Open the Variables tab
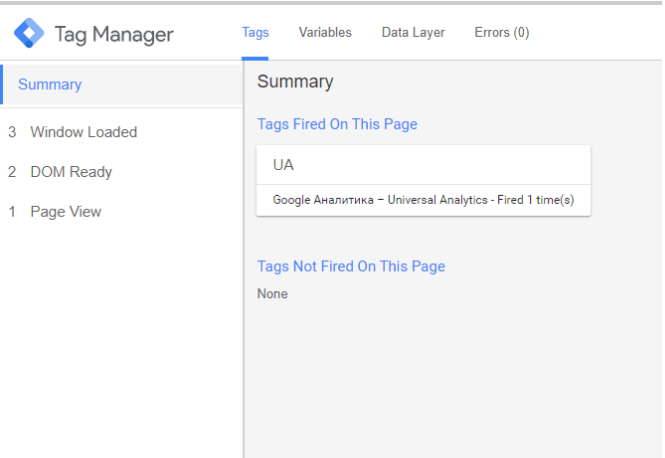This screenshot has height=458, width=665. (x=325, y=33)
